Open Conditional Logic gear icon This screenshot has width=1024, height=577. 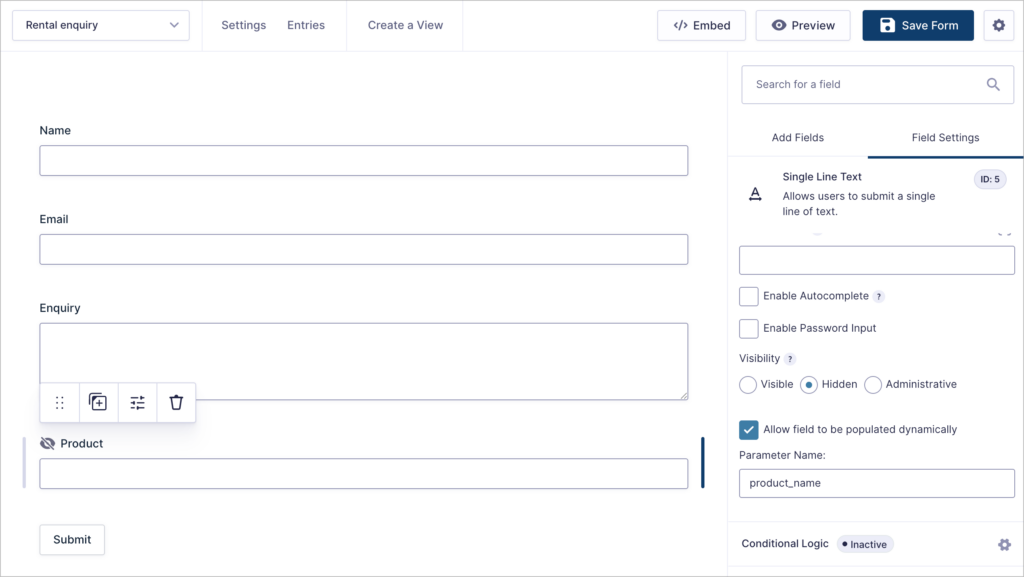point(1004,544)
